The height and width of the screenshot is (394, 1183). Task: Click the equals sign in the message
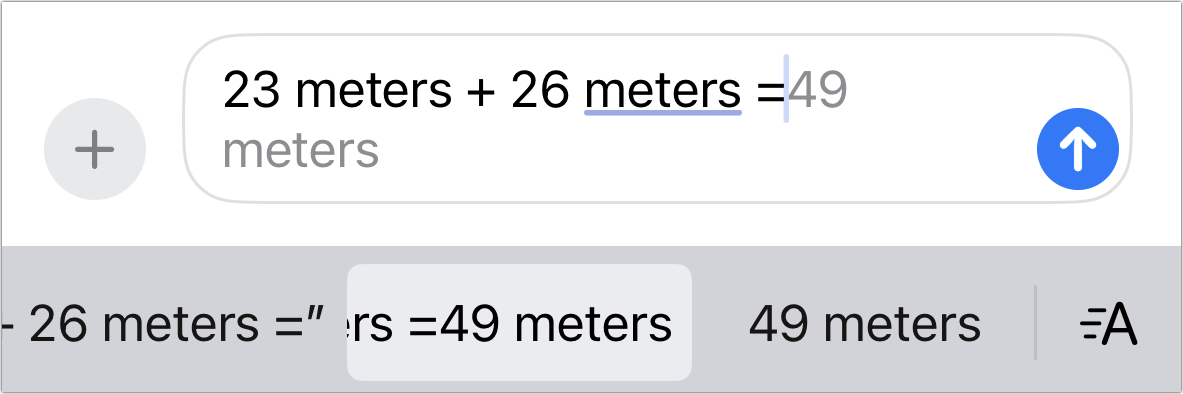[770, 92]
